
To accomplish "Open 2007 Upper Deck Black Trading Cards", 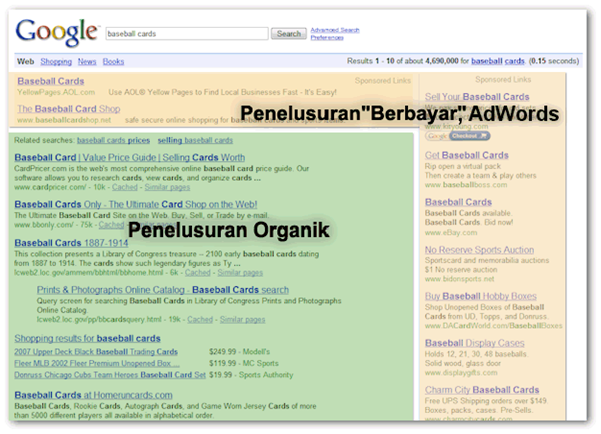I will pyautogui.click(x=96, y=352).
